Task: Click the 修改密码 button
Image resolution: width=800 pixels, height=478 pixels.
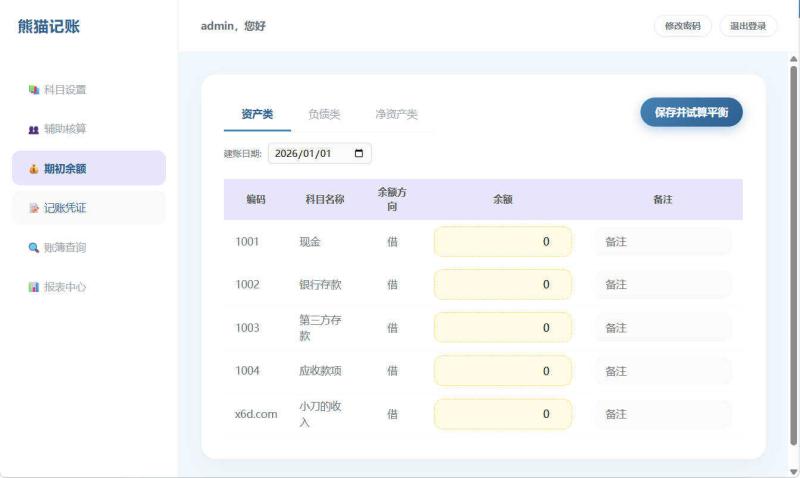Action: point(683,26)
